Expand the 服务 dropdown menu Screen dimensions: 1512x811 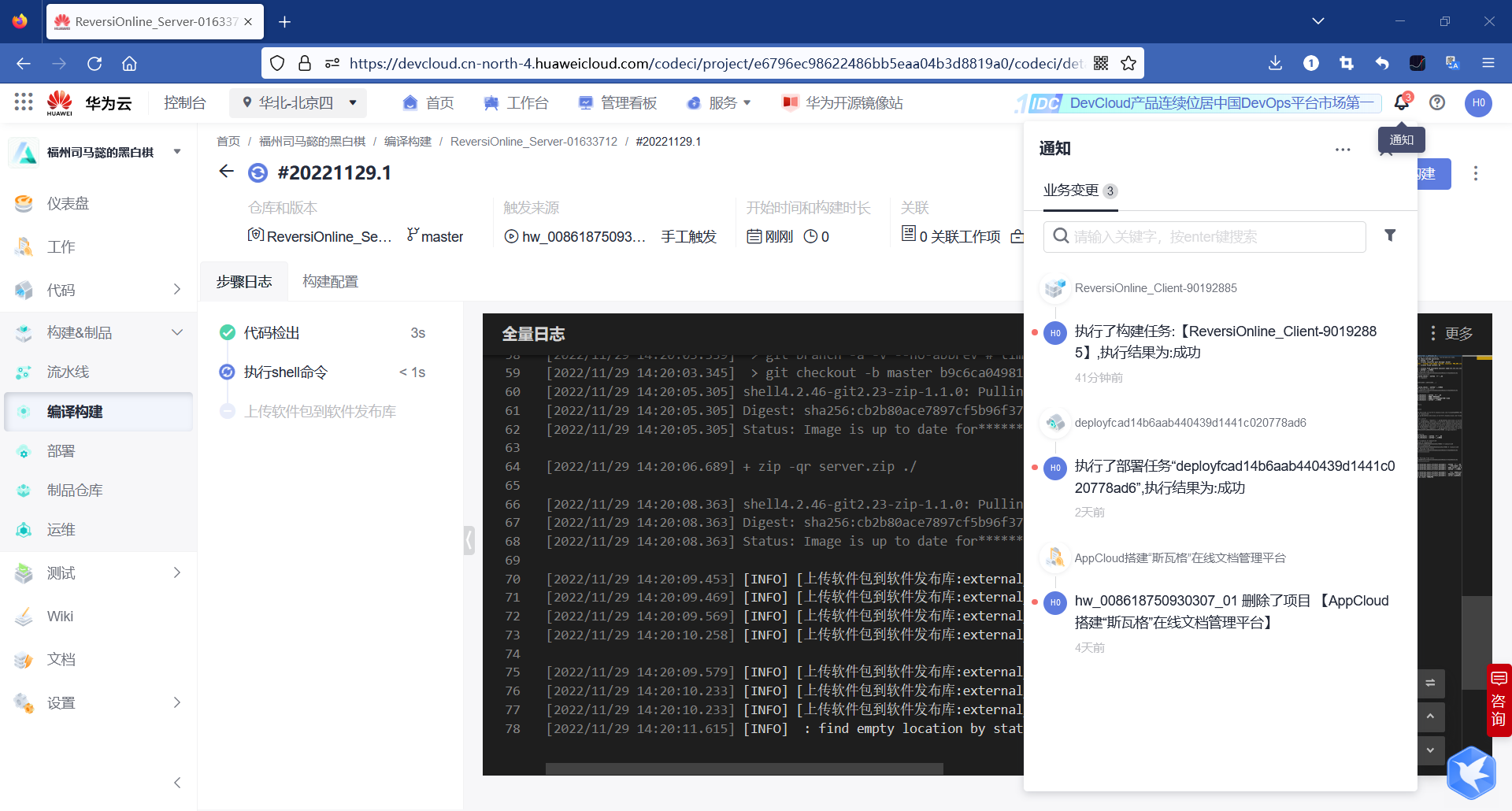tap(720, 102)
